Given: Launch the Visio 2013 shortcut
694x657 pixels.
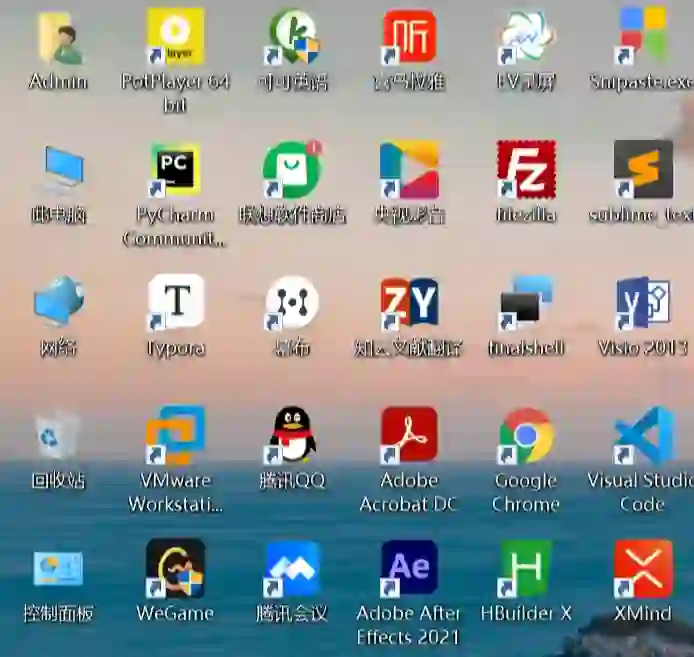Looking at the screenshot, I should click(x=643, y=303).
